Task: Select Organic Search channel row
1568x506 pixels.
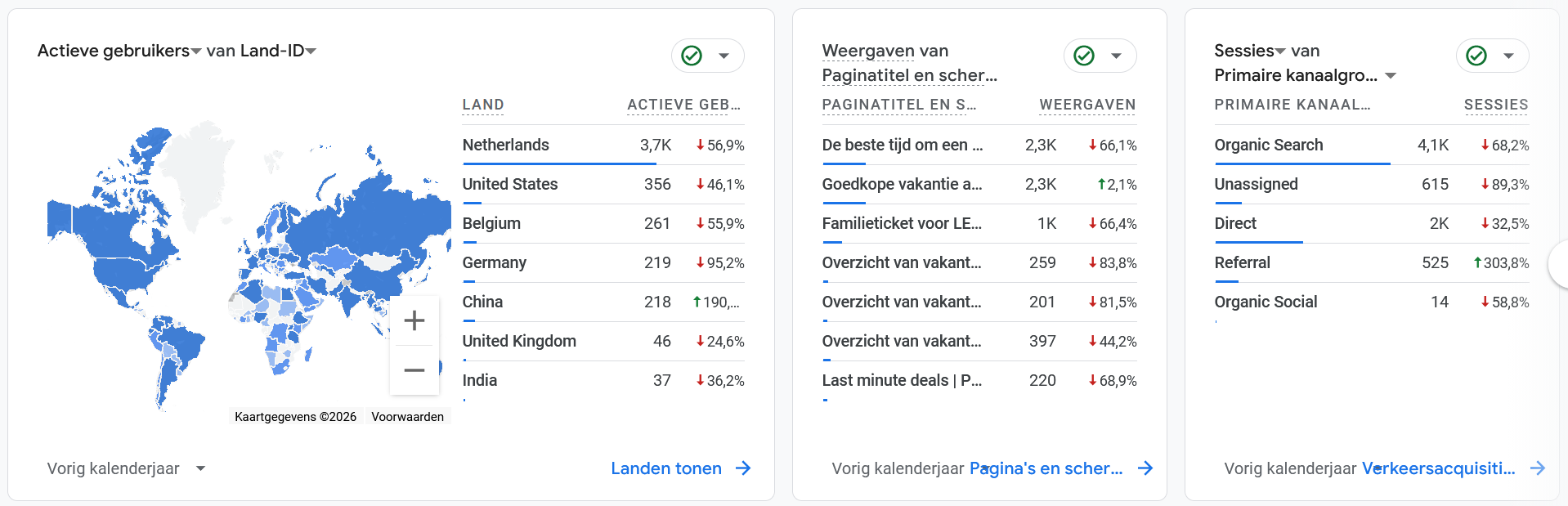Action: [1268, 145]
